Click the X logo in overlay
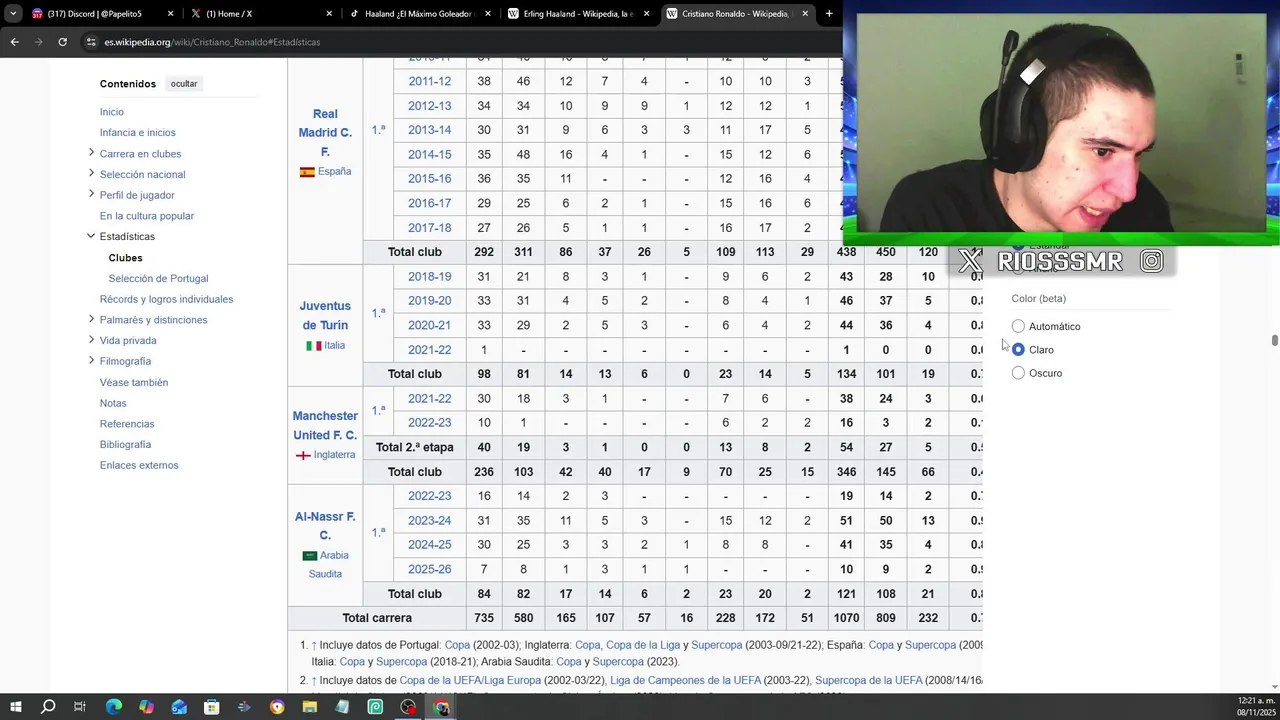This screenshot has width=1280, height=720. (970, 261)
